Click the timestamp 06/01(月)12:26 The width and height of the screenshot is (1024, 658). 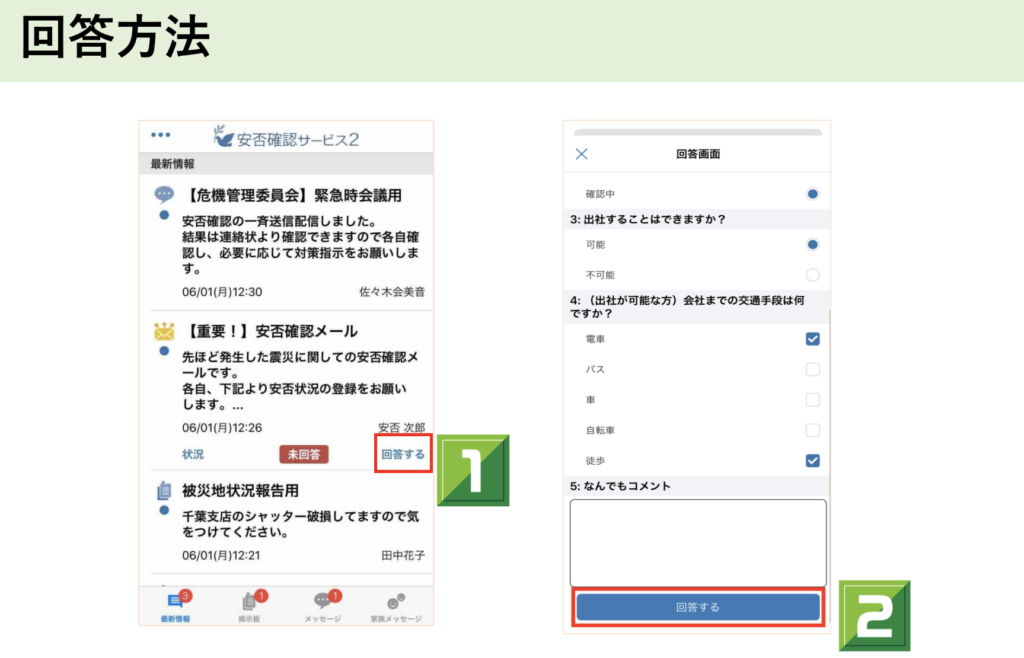[222, 428]
